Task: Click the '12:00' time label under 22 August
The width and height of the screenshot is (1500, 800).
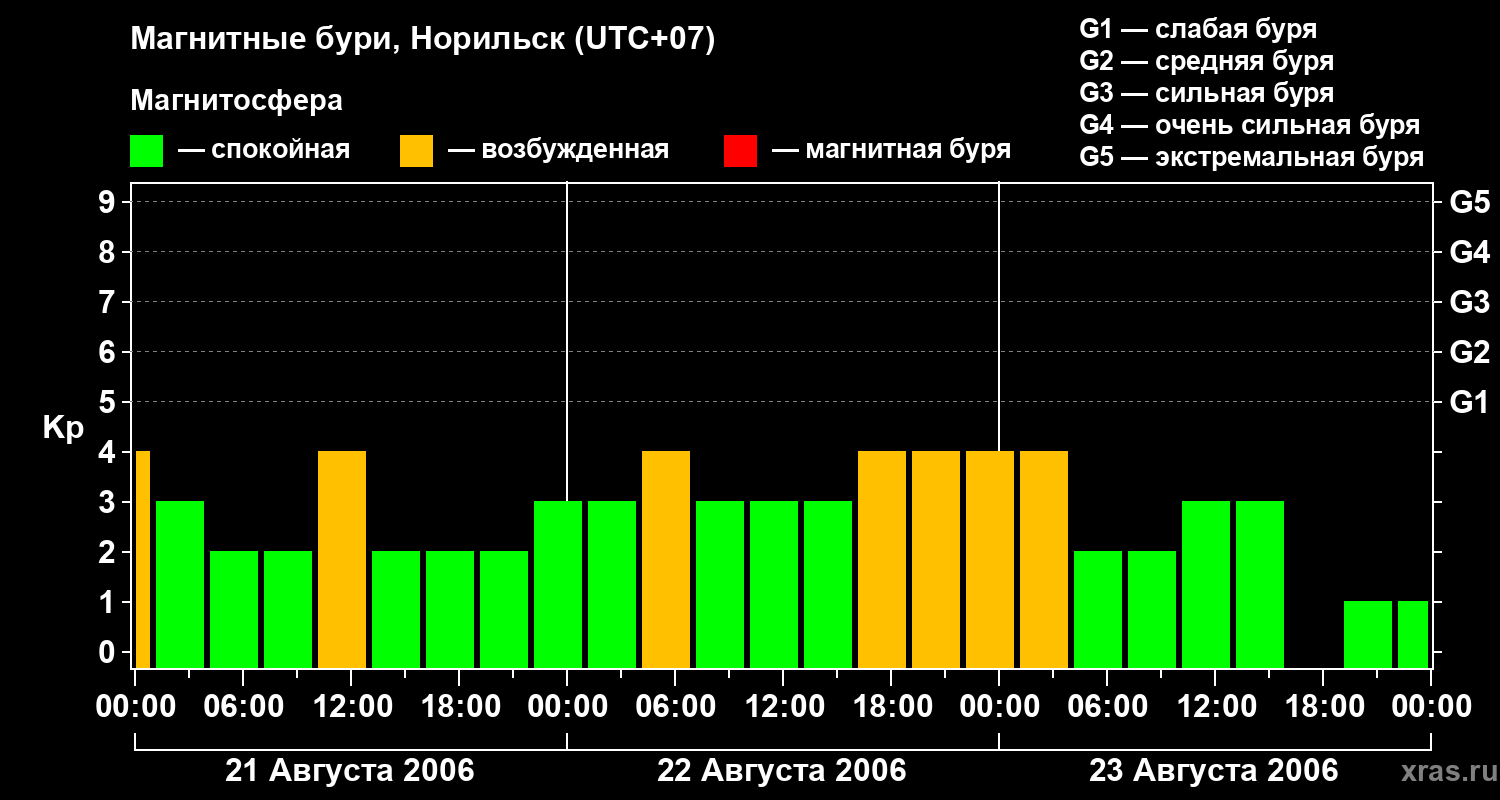Action: [x=783, y=707]
